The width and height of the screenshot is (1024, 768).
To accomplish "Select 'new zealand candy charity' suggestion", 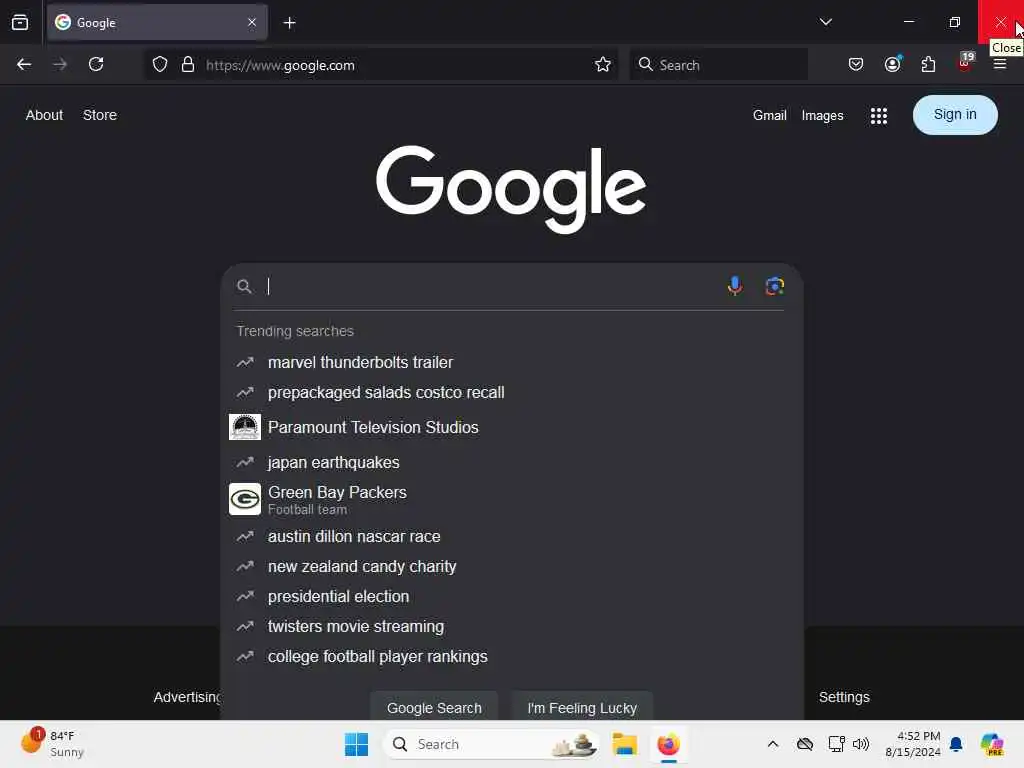I will tap(512, 566).
